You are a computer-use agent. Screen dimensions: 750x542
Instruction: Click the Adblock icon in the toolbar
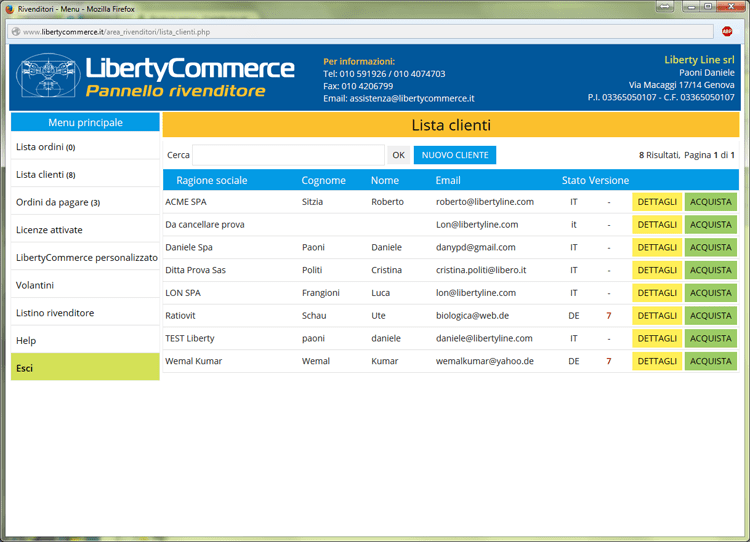click(727, 32)
